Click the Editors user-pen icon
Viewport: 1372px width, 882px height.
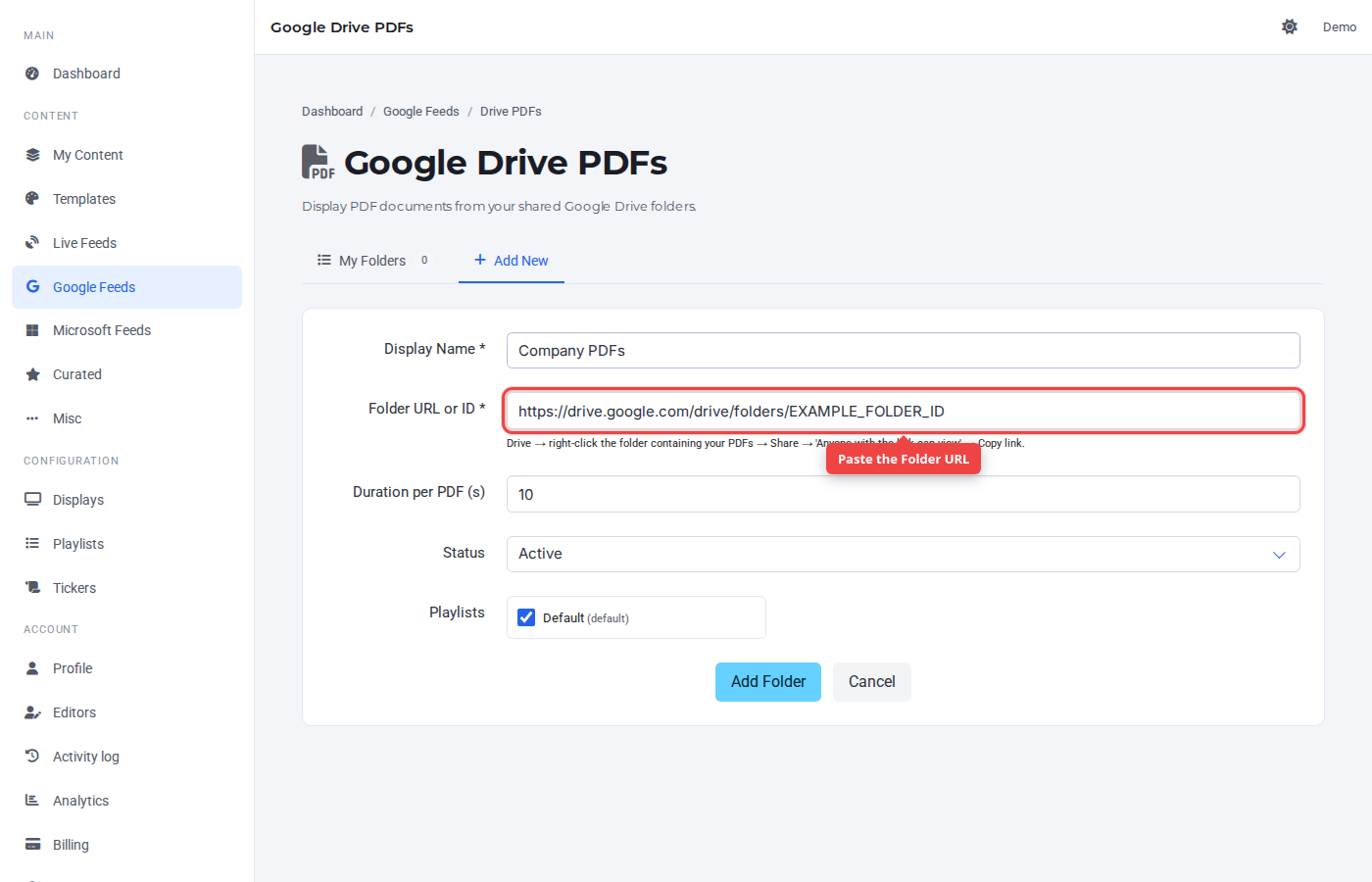(x=32, y=712)
